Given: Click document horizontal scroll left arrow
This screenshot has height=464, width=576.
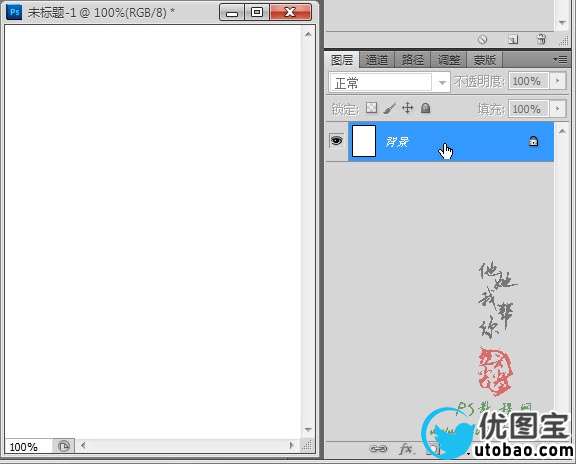Looking at the screenshot, I should click(x=83, y=446).
